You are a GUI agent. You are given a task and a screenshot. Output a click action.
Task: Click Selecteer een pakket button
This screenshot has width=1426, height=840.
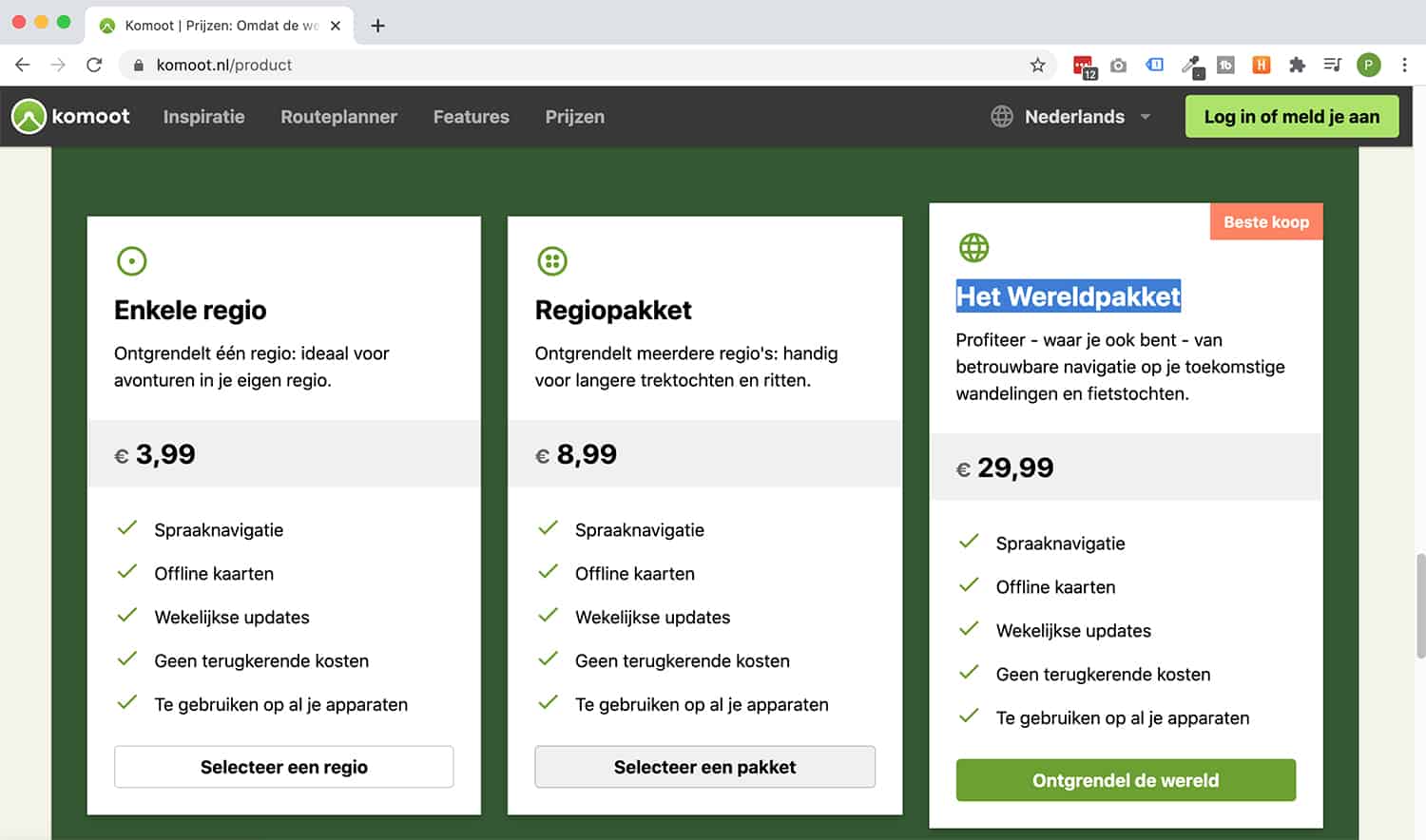(x=704, y=767)
